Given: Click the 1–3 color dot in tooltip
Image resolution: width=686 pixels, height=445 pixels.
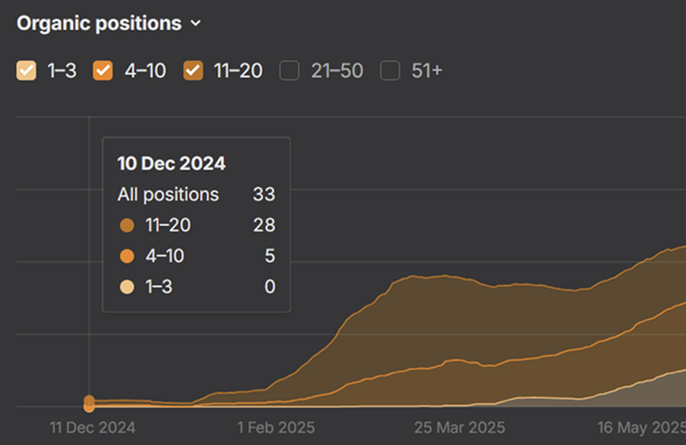Looking at the screenshot, I should click(x=126, y=288).
